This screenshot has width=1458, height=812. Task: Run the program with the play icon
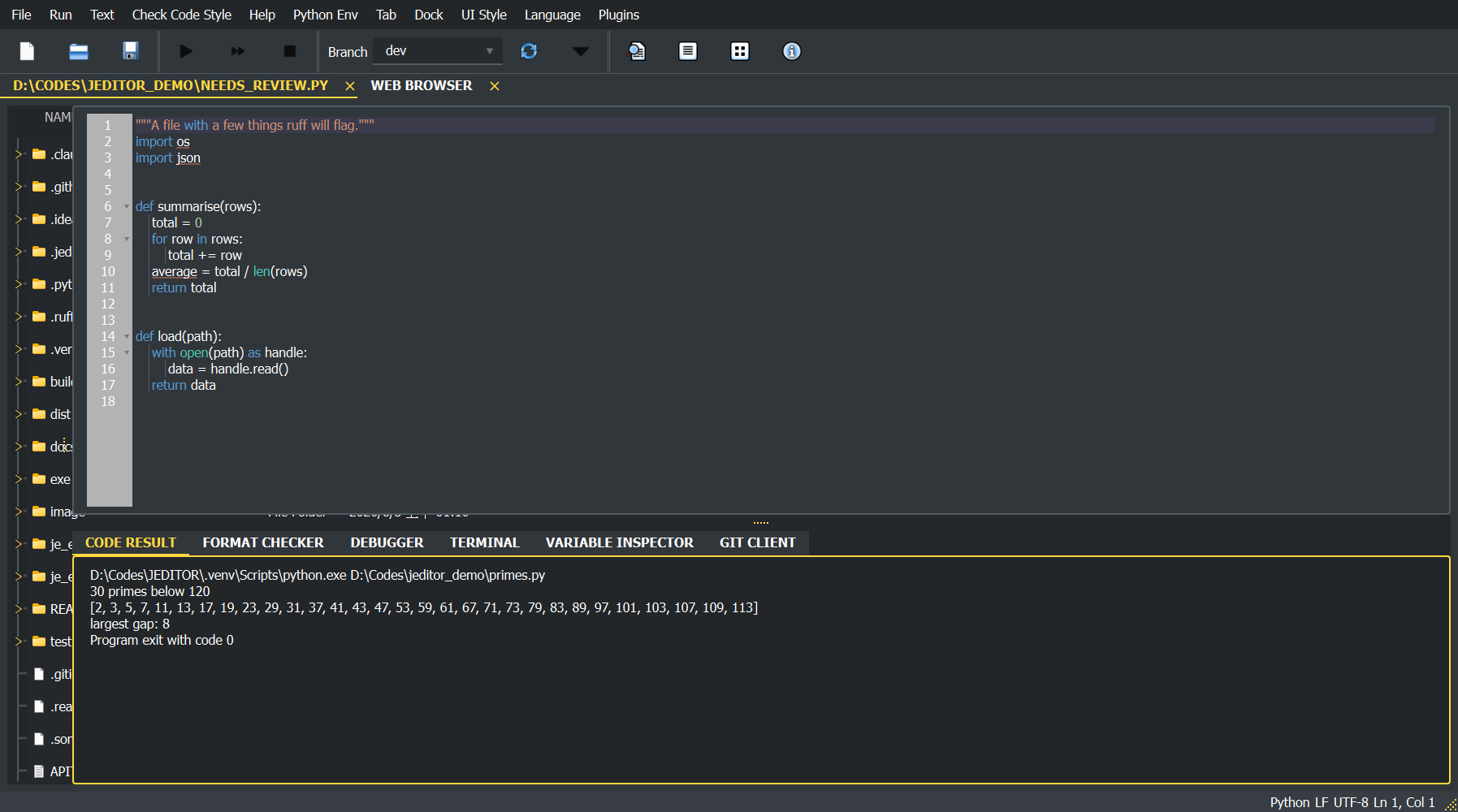(x=186, y=51)
